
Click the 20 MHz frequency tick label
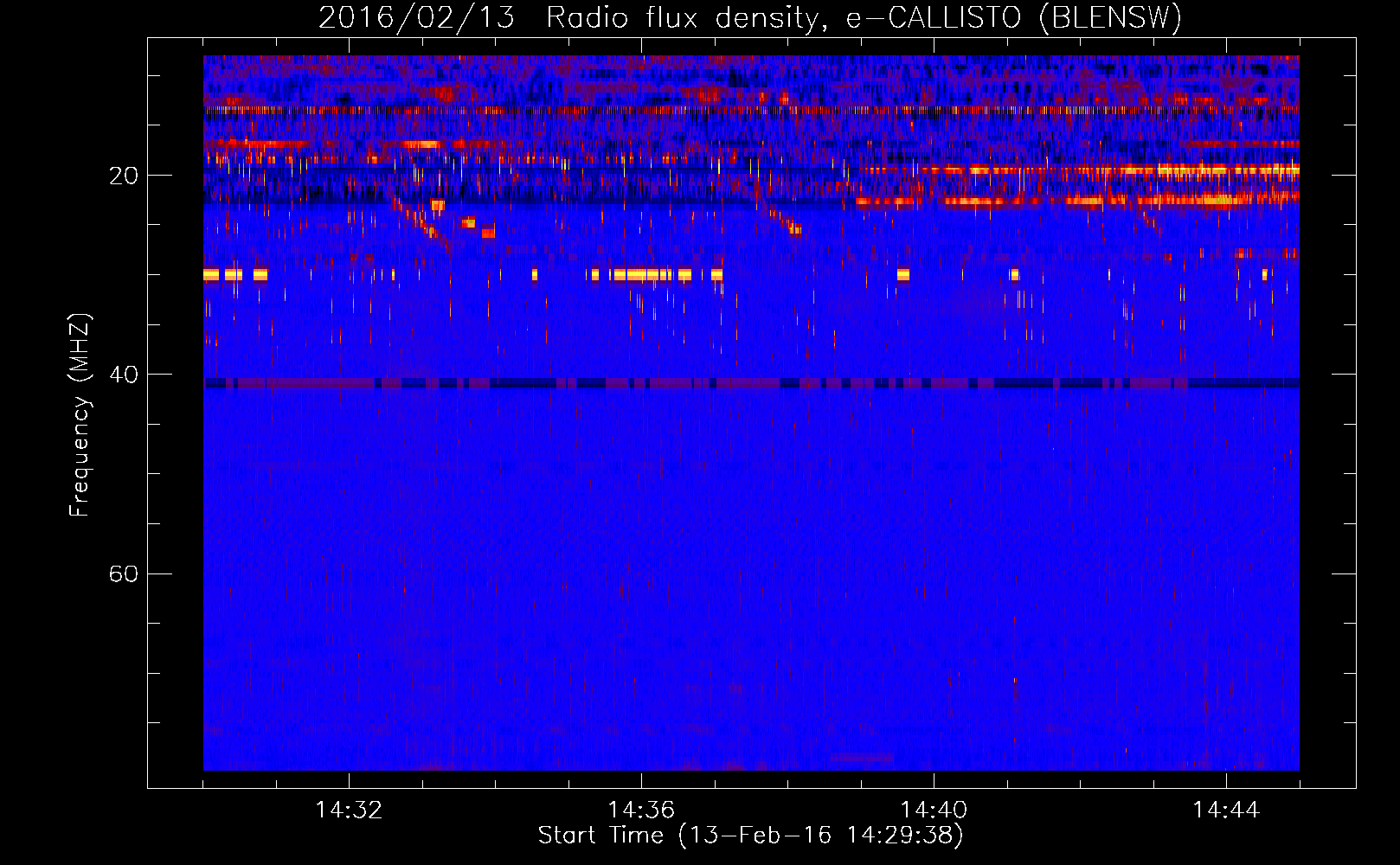pyautogui.click(x=124, y=176)
